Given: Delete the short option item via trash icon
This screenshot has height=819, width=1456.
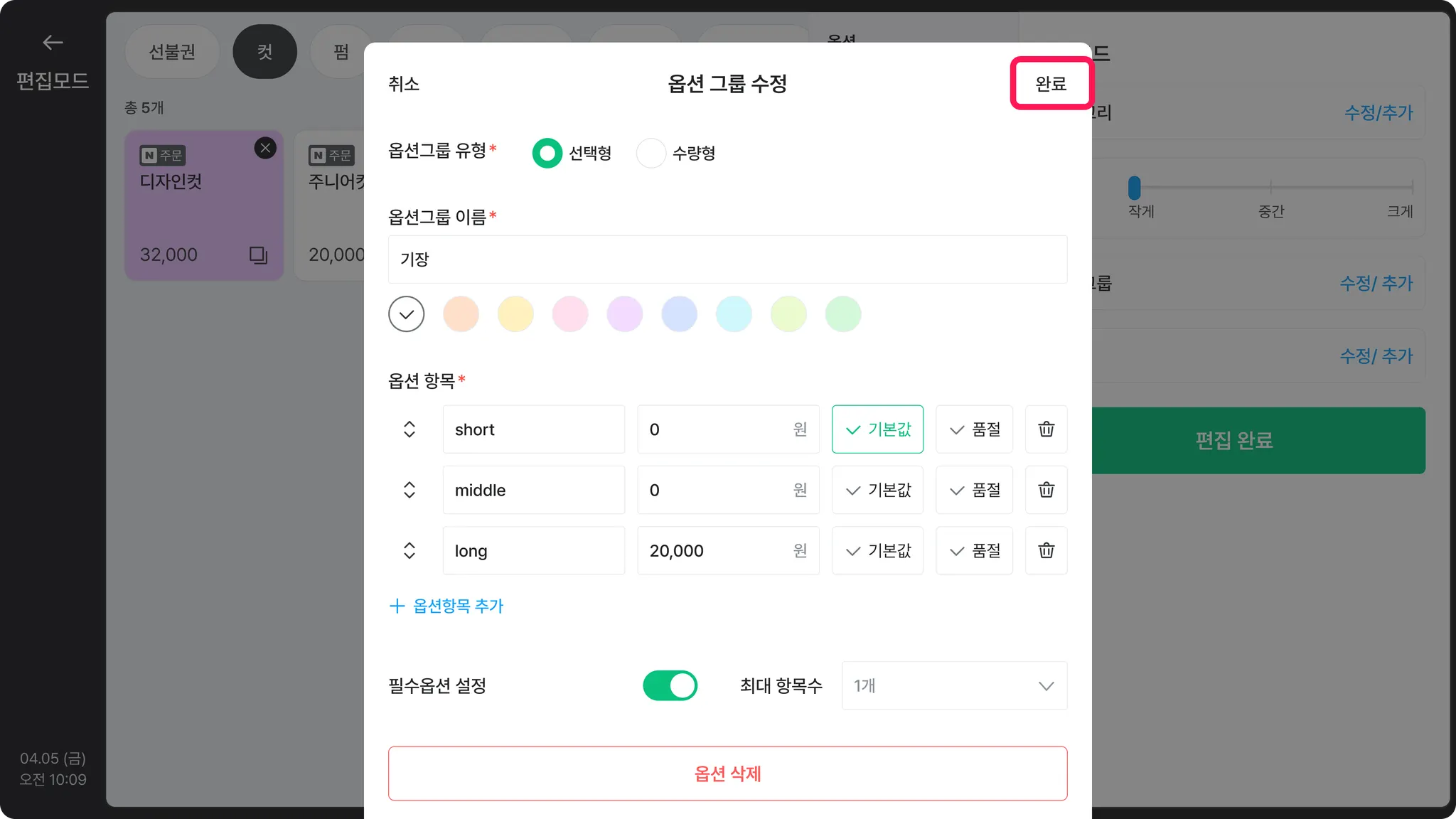Looking at the screenshot, I should [x=1046, y=429].
